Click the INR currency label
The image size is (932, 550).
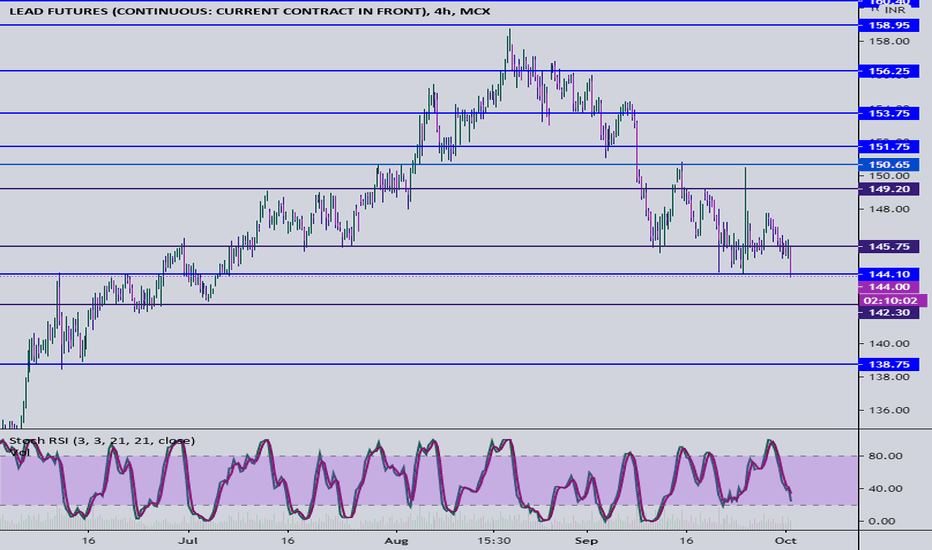tap(895, 10)
